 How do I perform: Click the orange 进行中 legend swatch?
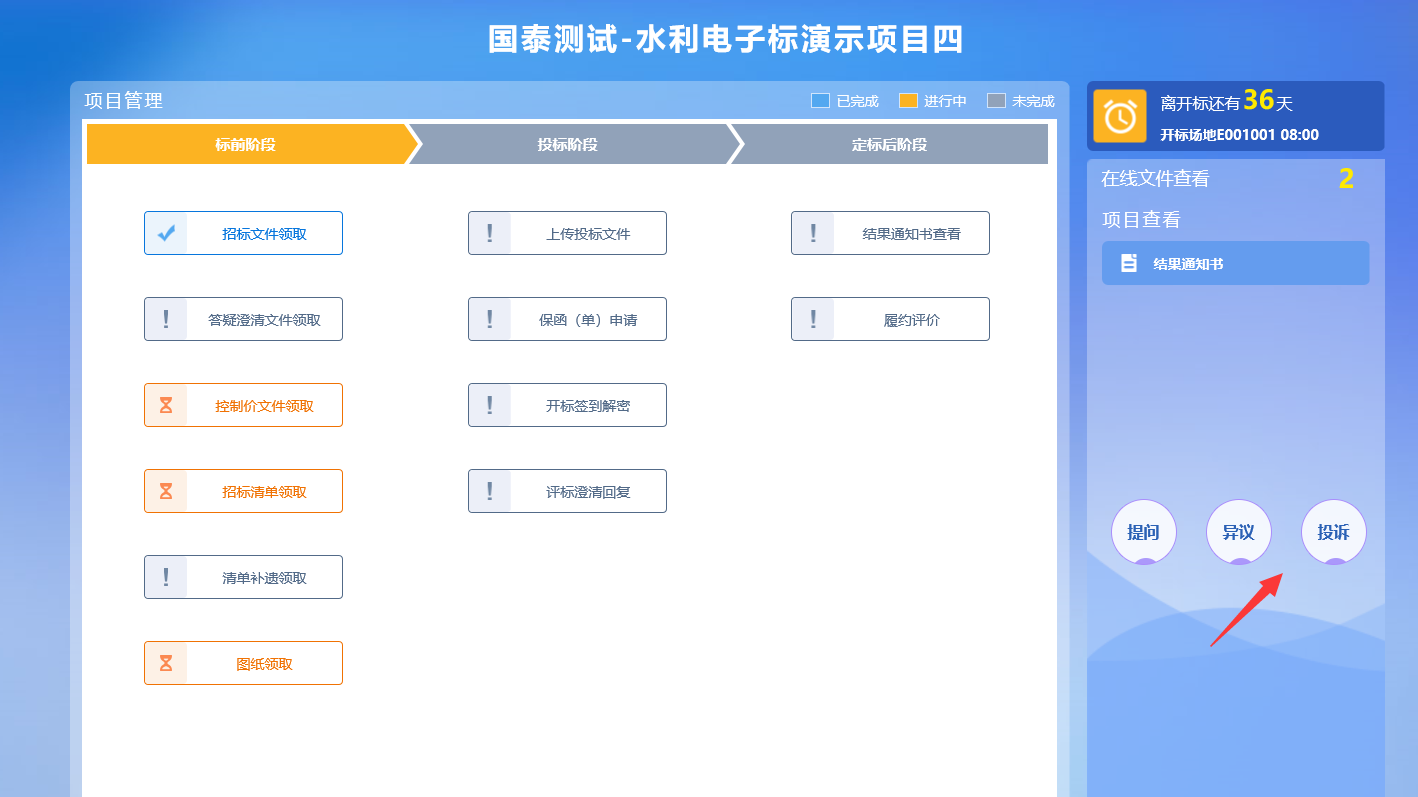pos(908,101)
